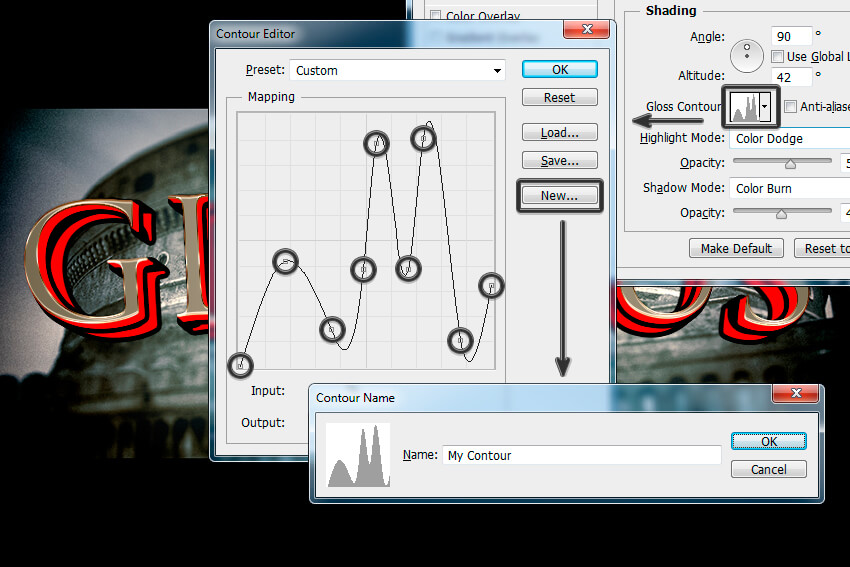Click OK in the Contour Name dialog

tap(768, 441)
